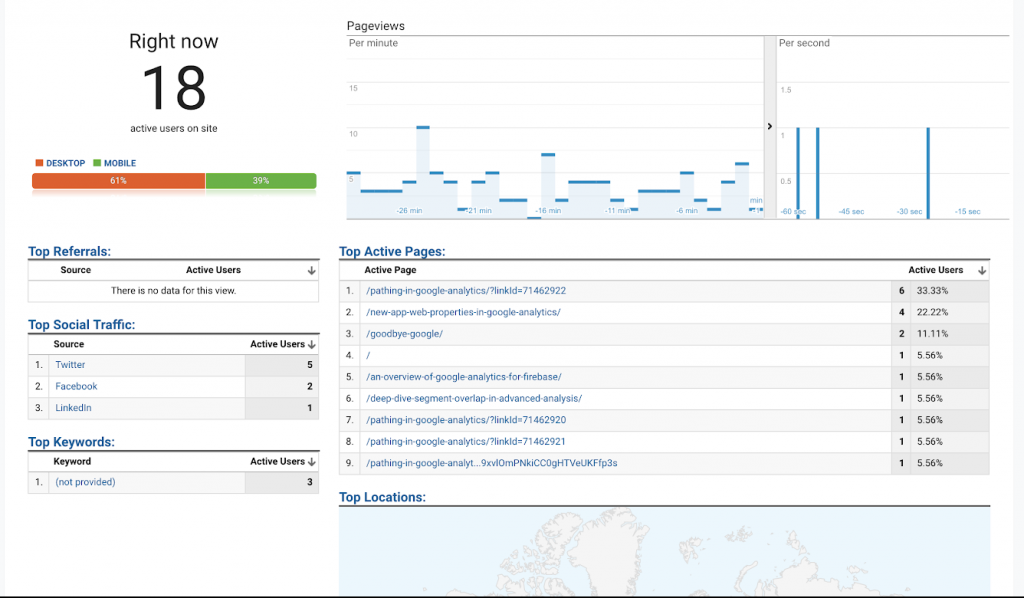
Task: Open pathing page with linkId=71462920
Action: [x=466, y=420]
